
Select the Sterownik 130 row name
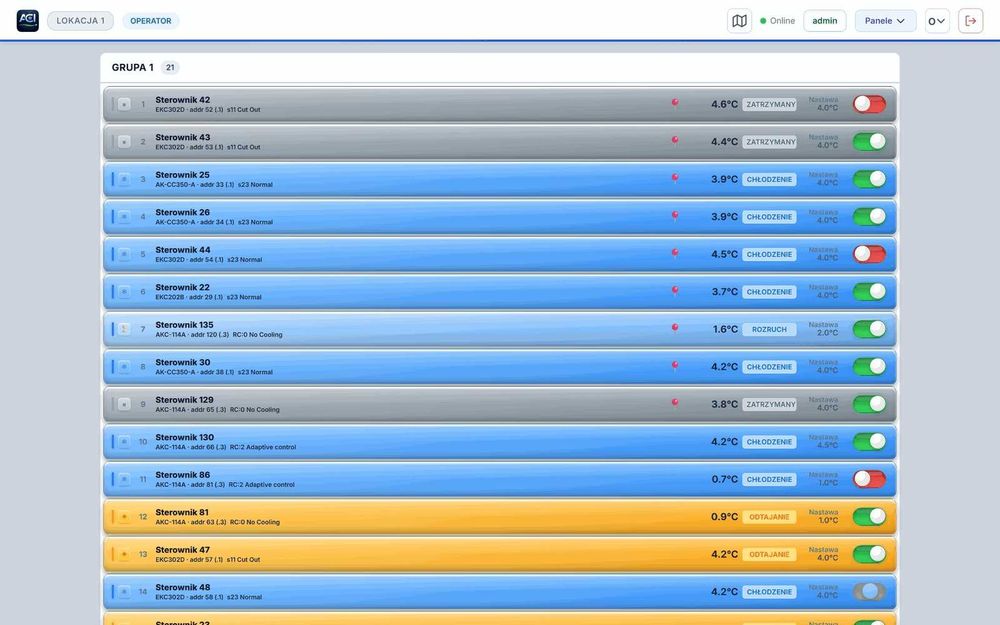(x=184, y=438)
